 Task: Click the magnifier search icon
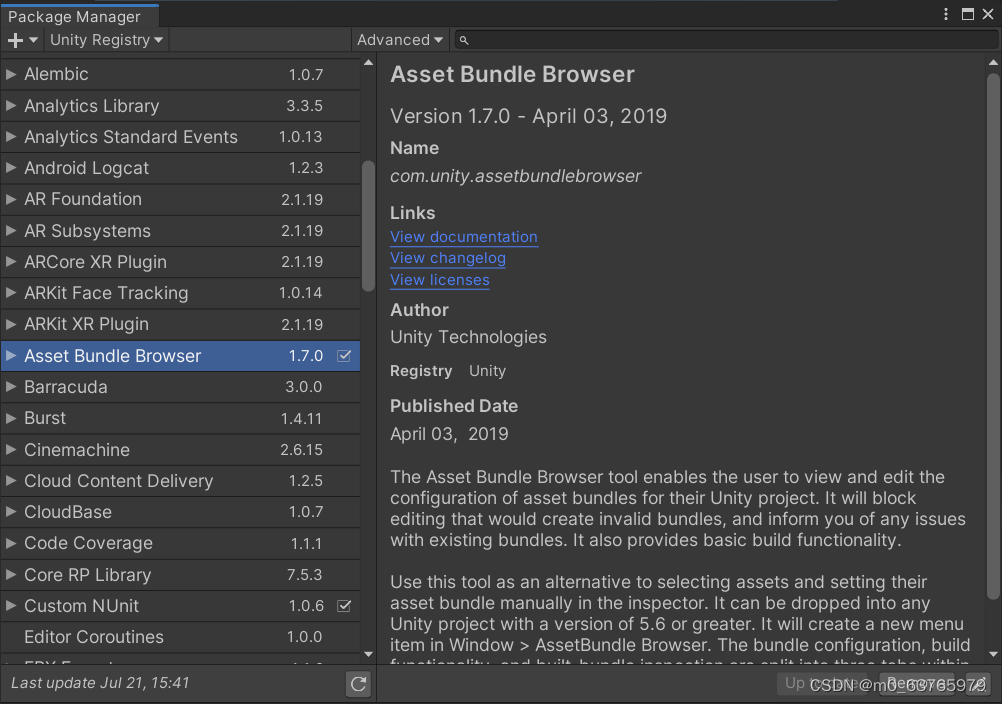click(x=464, y=40)
